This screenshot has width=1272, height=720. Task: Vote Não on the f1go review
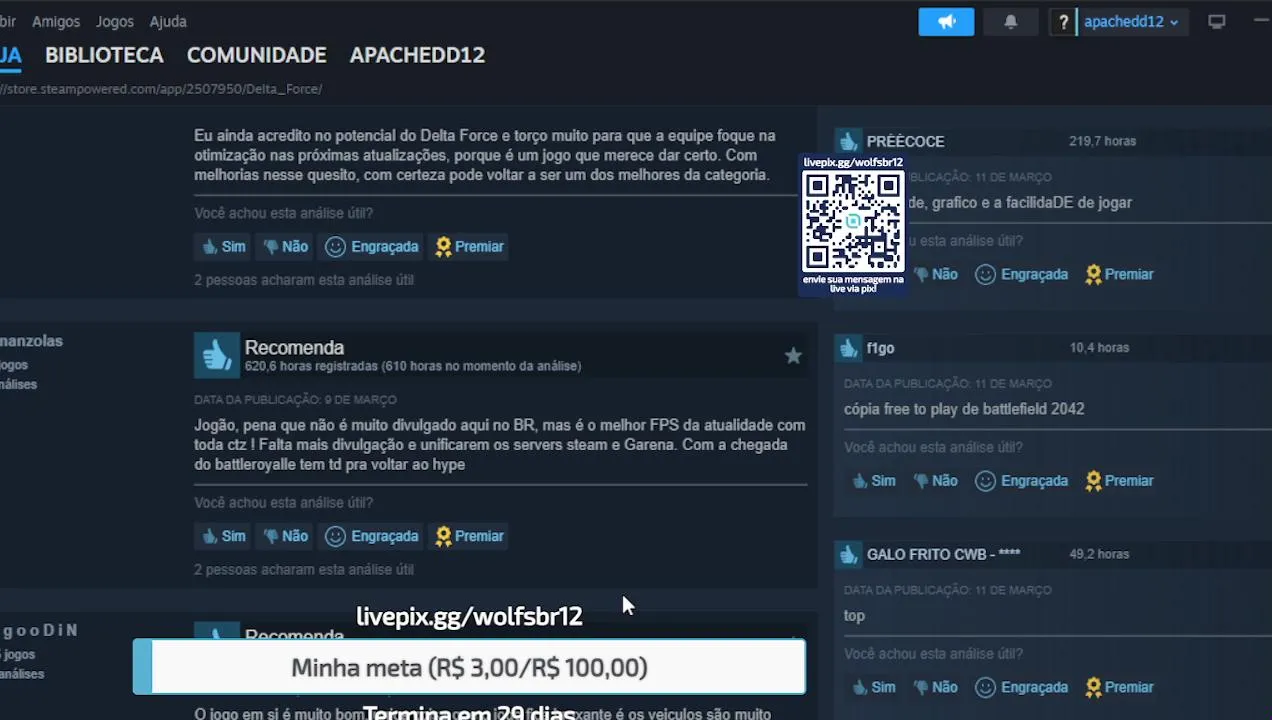pyautogui.click(x=934, y=481)
